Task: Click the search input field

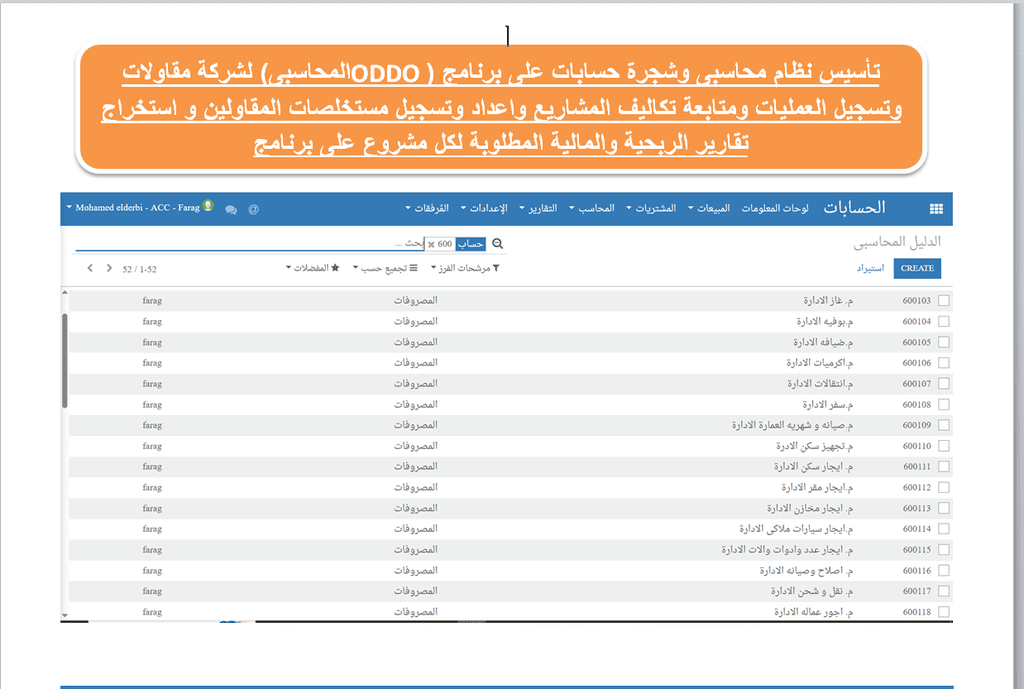Action: click(x=248, y=244)
